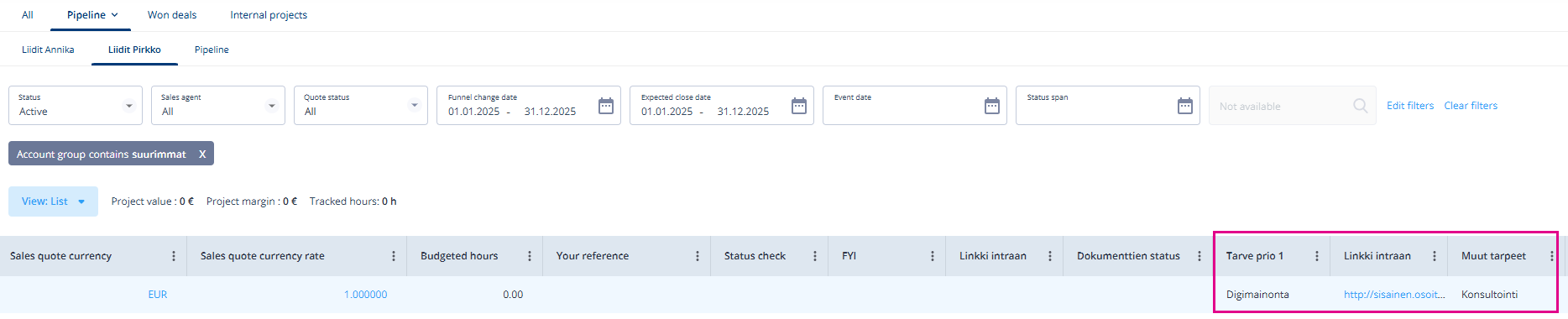Click the Event date field

[x=915, y=106]
